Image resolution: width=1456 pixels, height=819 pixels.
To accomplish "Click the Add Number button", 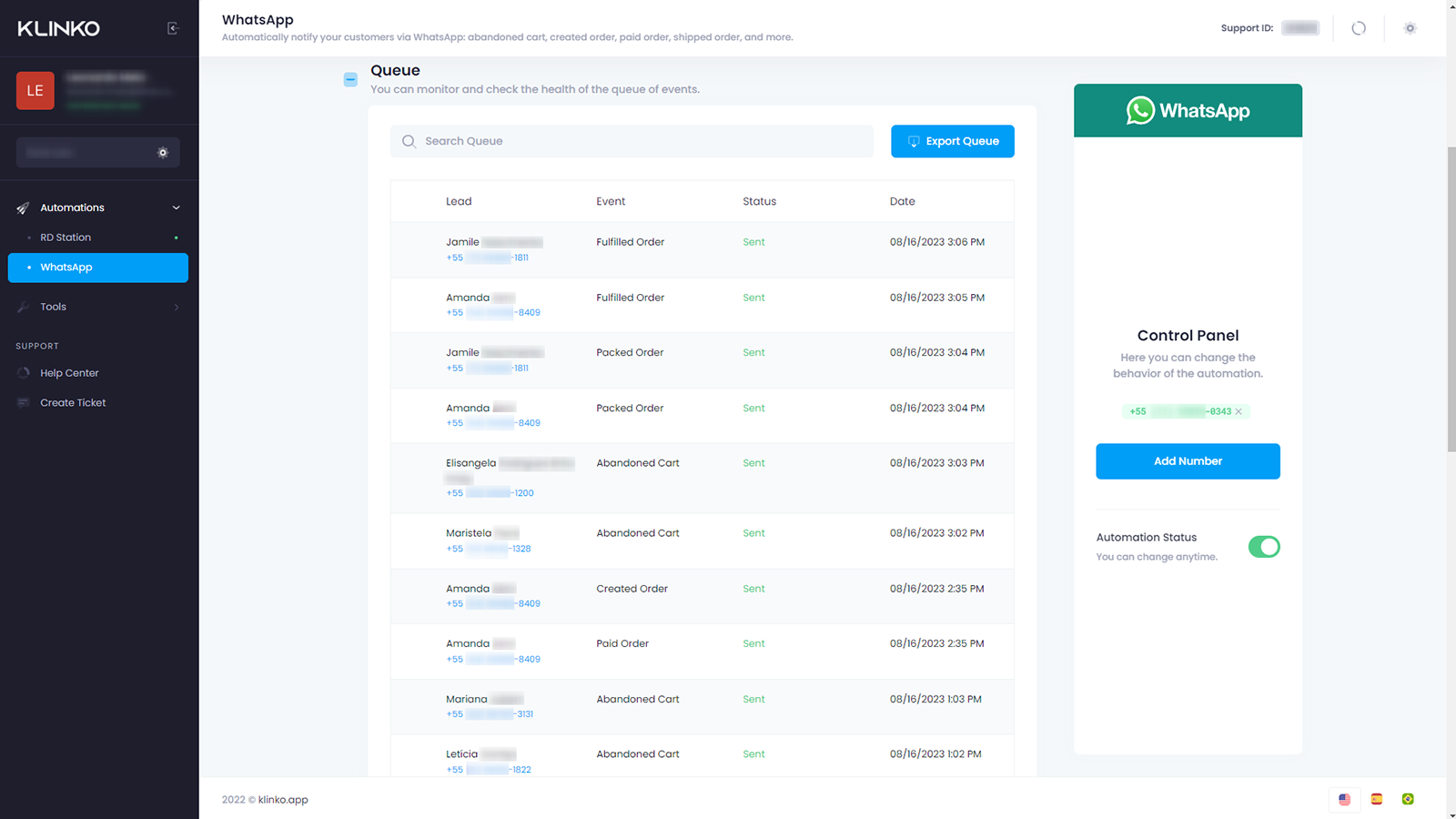I will [1188, 461].
